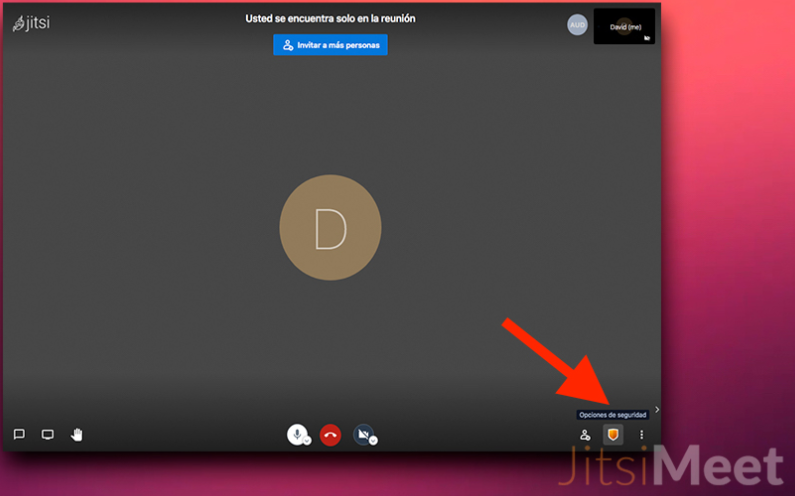Click the Jitsi logo
Viewport: 795px width, 496px height.
pyautogui.click(x=31, y=23)
